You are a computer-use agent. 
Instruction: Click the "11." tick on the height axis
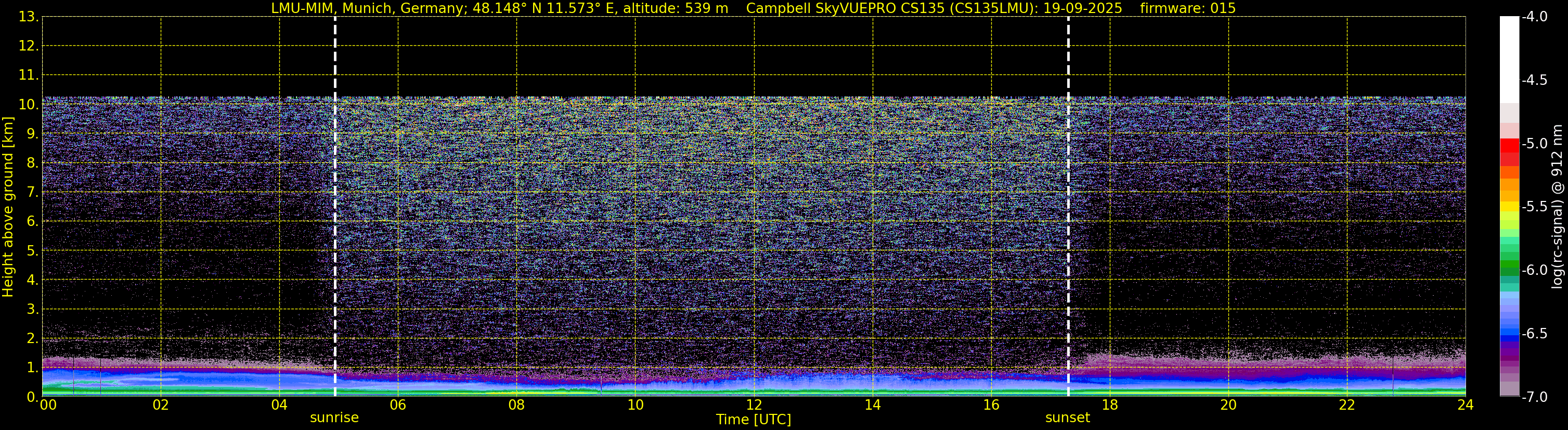[28, 75]
